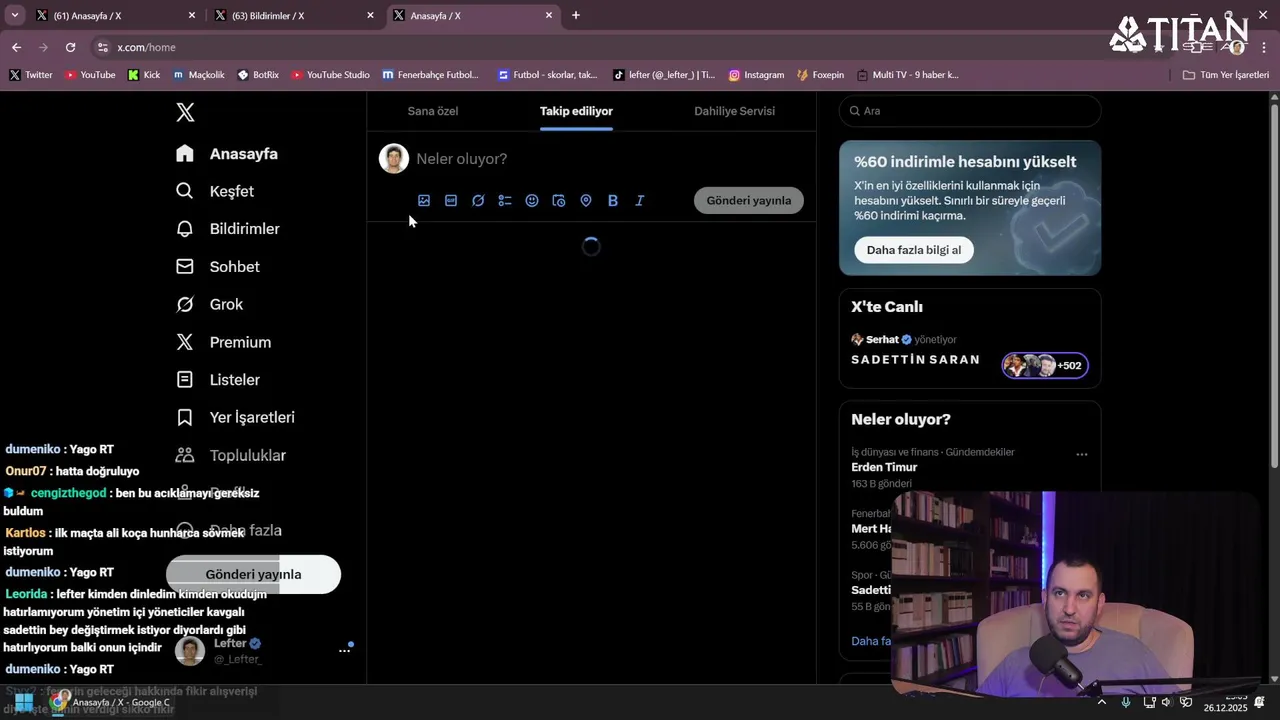Toggle italic text formatting
The height and width of the screenshot is (720, 1280).
(x=640, y=201)
